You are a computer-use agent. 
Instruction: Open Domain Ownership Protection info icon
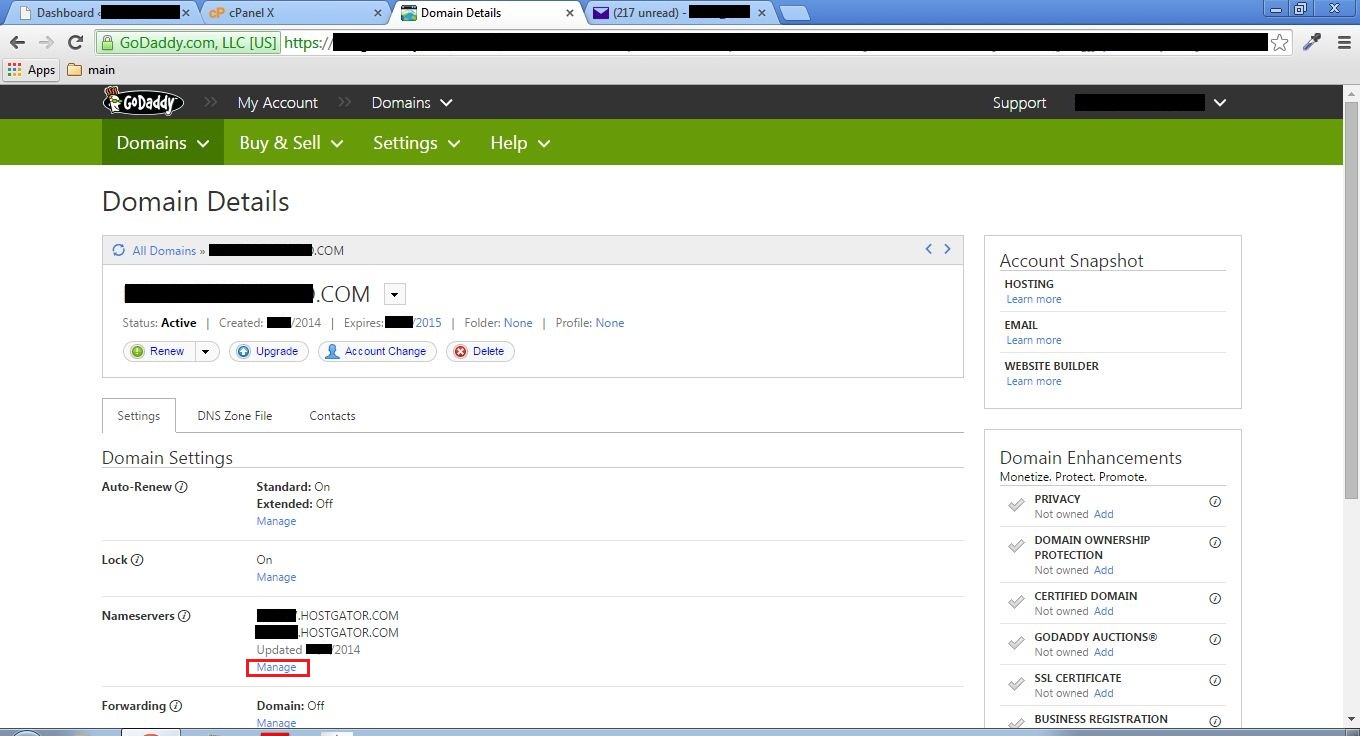point(1215,543)
